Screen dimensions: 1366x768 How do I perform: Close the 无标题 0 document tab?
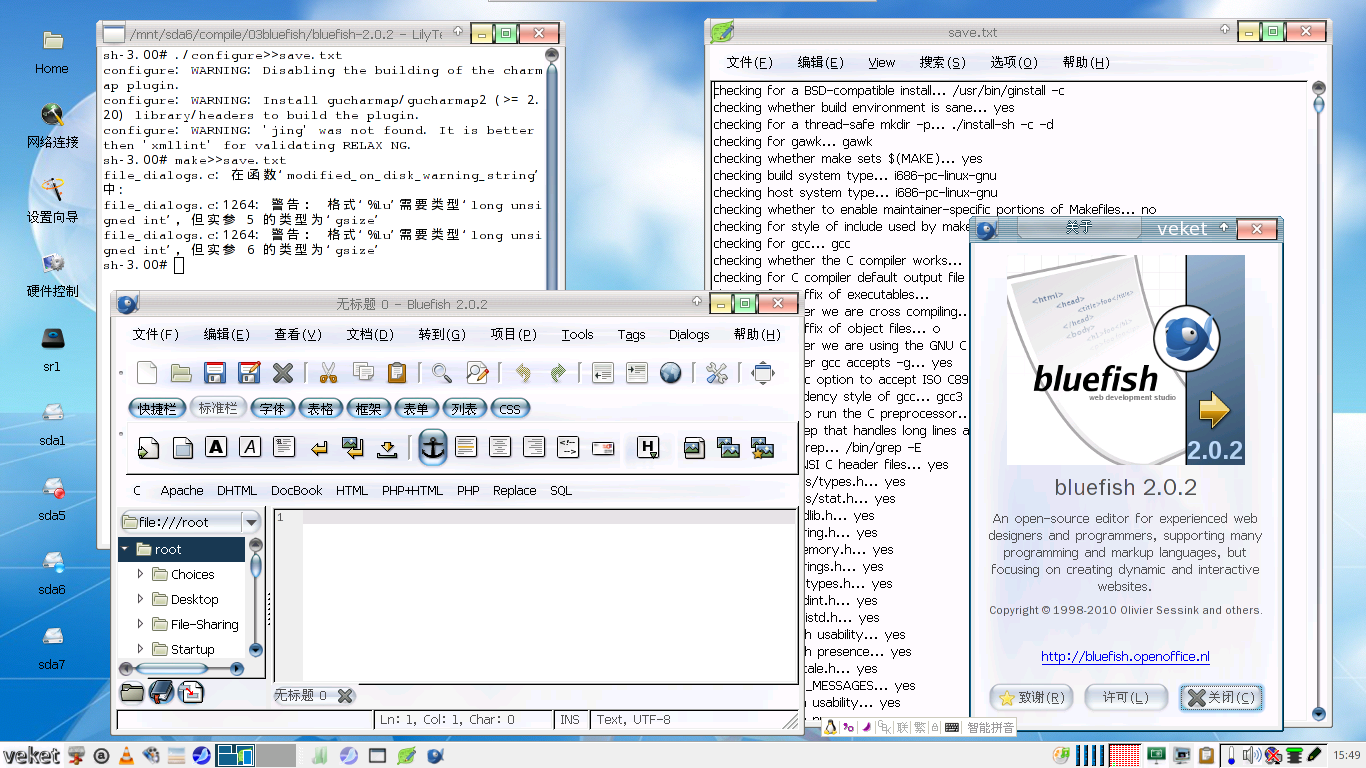[345, 695]
